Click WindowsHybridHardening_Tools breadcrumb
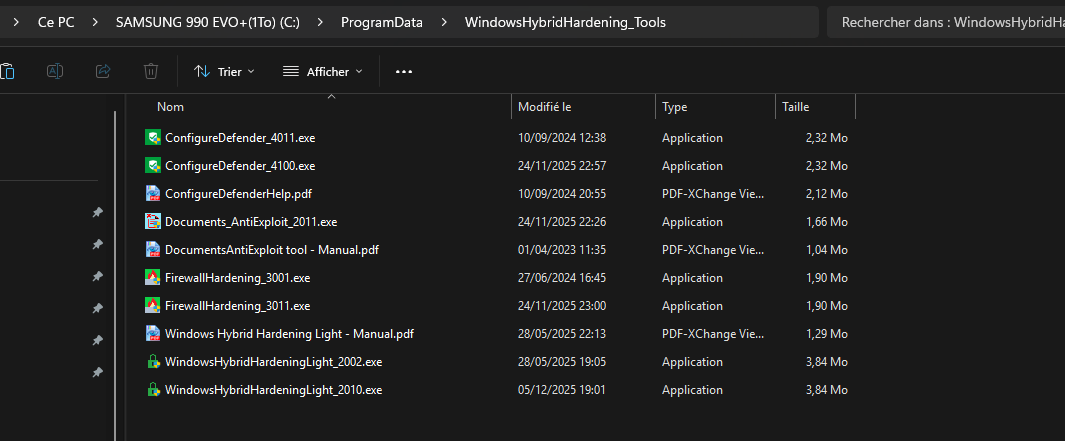 click(565, 22)
